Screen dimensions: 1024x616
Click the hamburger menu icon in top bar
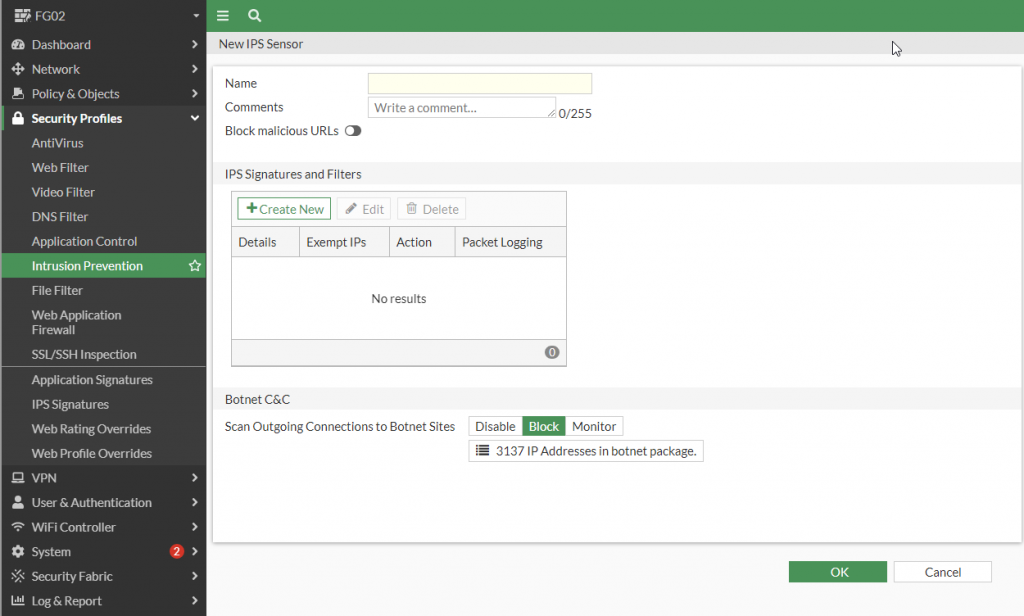point(223,16)
